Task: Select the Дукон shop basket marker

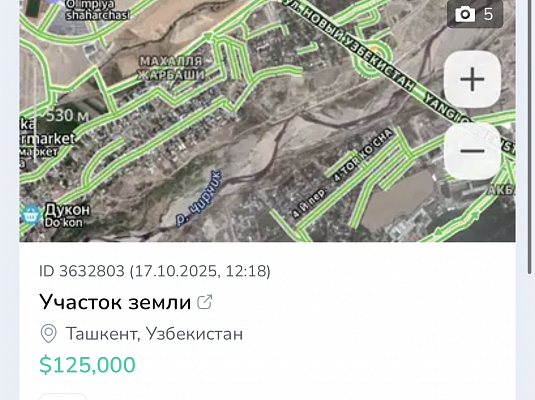Action: coord(30,215)
